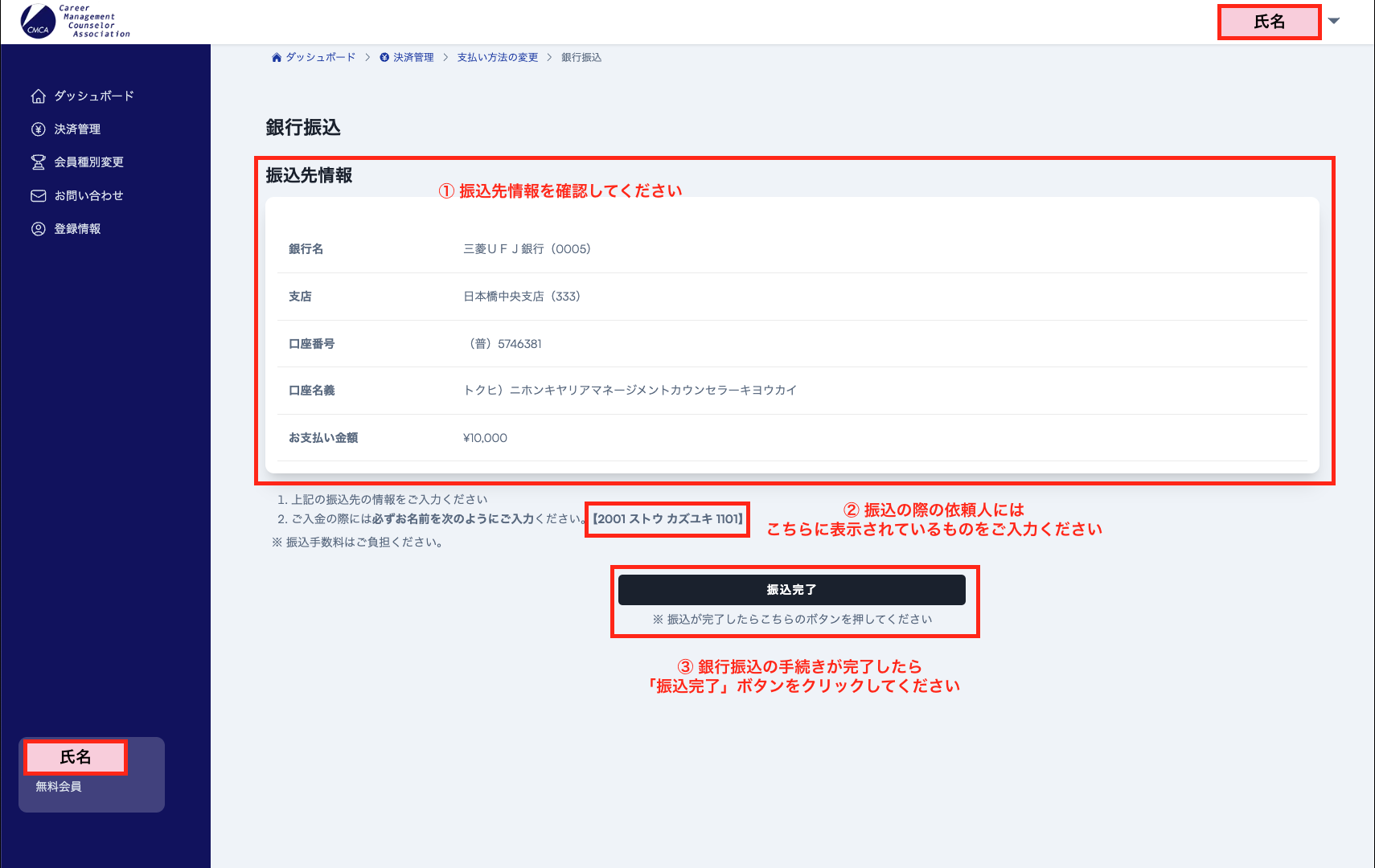This screenshot has width=1375, height=868.
Task: Click the 無料会員 user card in sidebar
Action: (x=92, y=775)
